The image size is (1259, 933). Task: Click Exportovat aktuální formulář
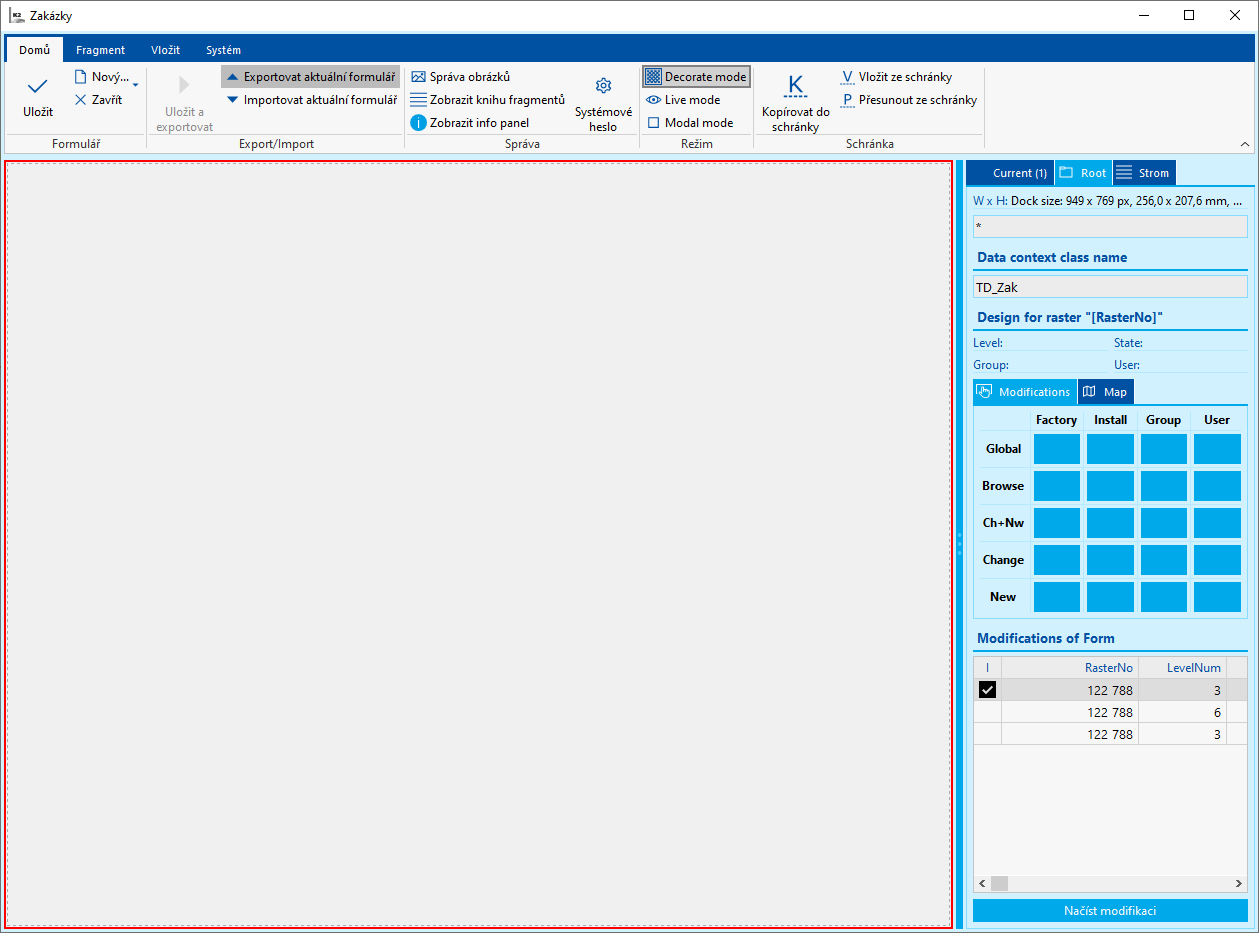310,77
